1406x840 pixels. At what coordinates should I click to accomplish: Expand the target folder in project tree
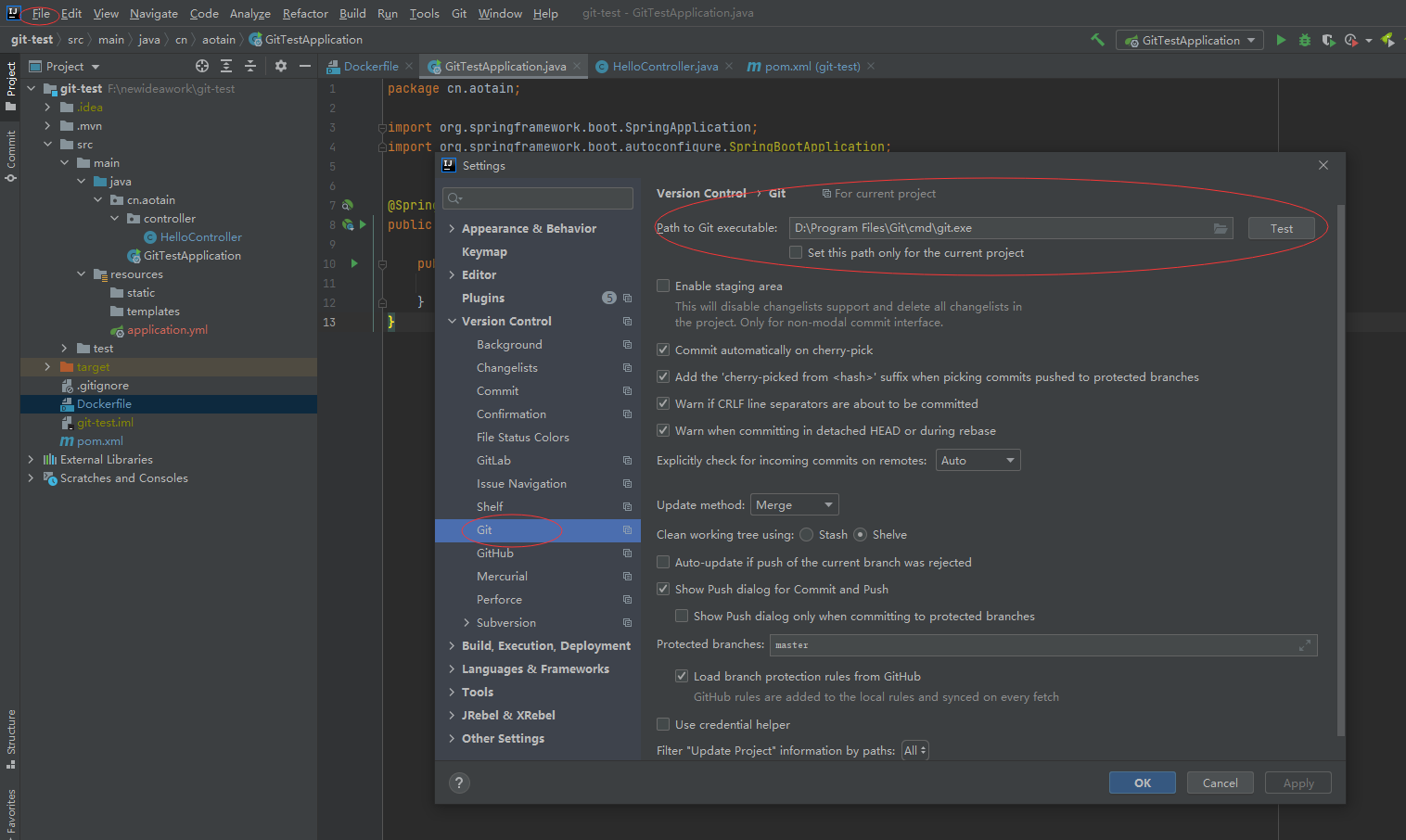[x=47, y=367]
